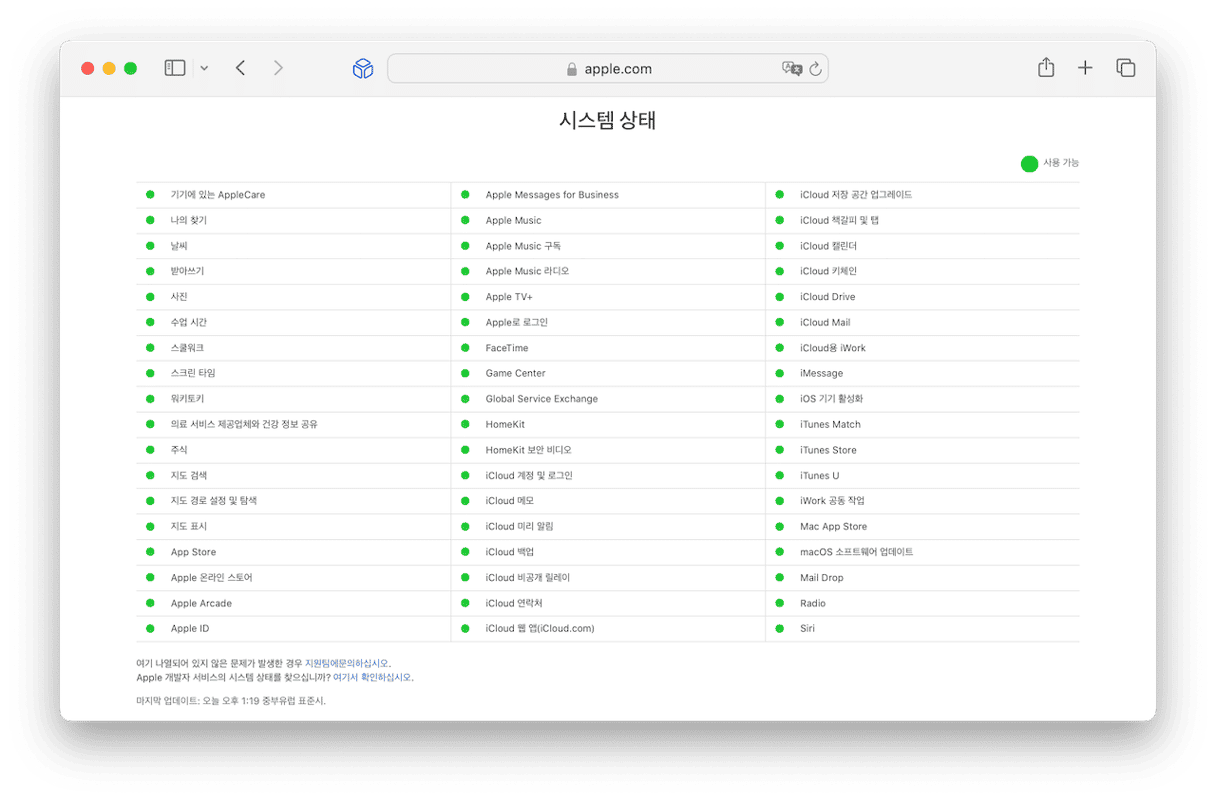The height and width of the screenshot is (800, 1216).
Task: Select the iCloud 비공개 릴레이 service
Action: pos(608,578)
